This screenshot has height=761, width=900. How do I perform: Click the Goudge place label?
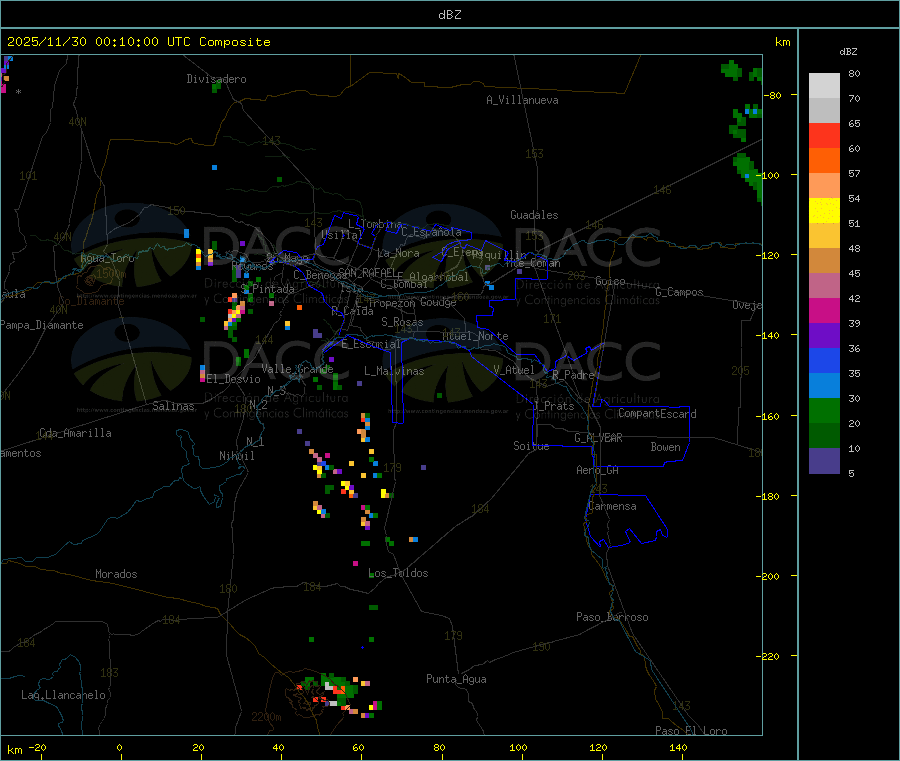pos(438,302)
